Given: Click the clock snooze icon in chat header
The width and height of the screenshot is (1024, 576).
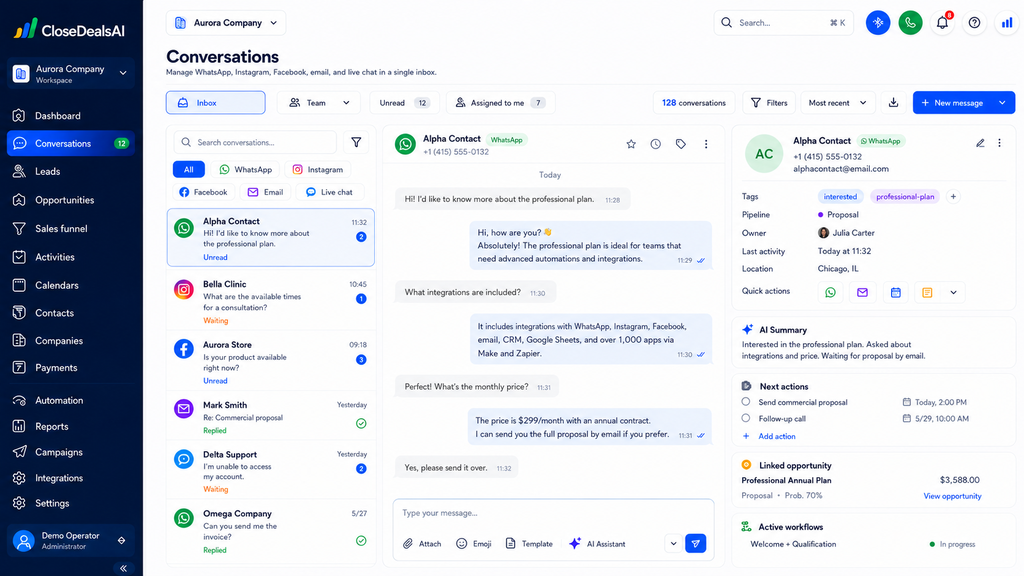Looking at the screenshot, I should 656,144.
